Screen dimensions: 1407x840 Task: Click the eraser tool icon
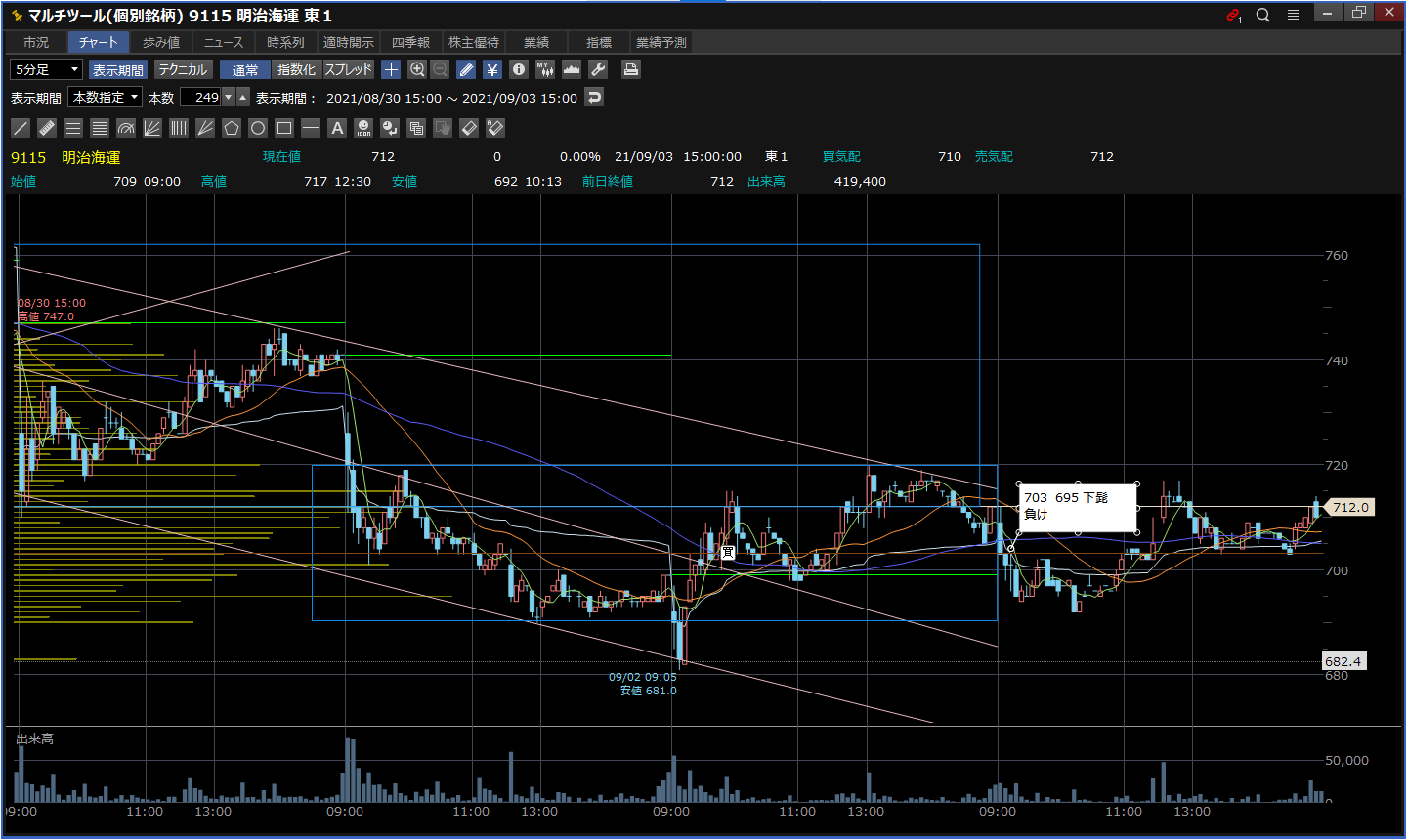[469, 128]
